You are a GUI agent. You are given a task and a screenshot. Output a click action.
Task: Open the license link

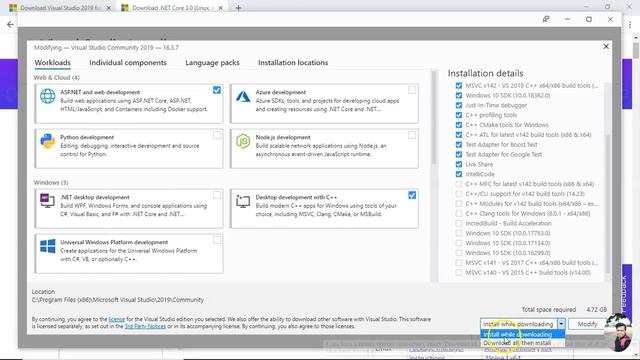click(x=116, y=319)
